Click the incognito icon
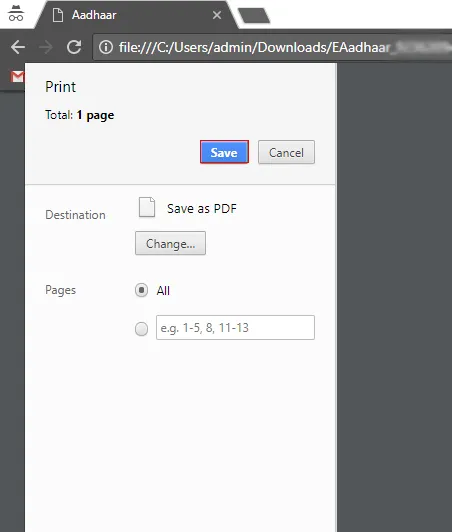 (16, 14)
